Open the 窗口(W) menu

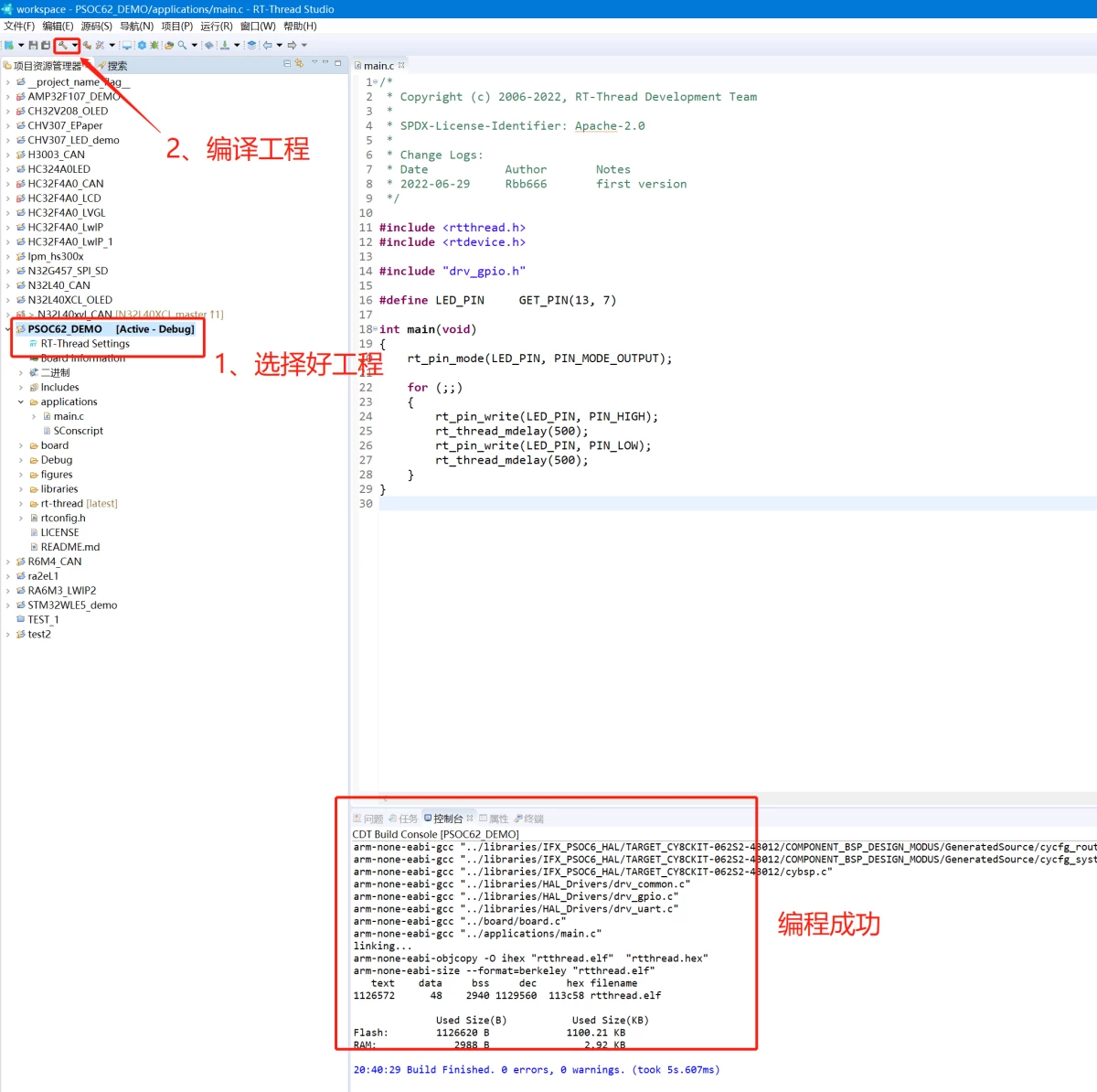(x=258, y=26)
